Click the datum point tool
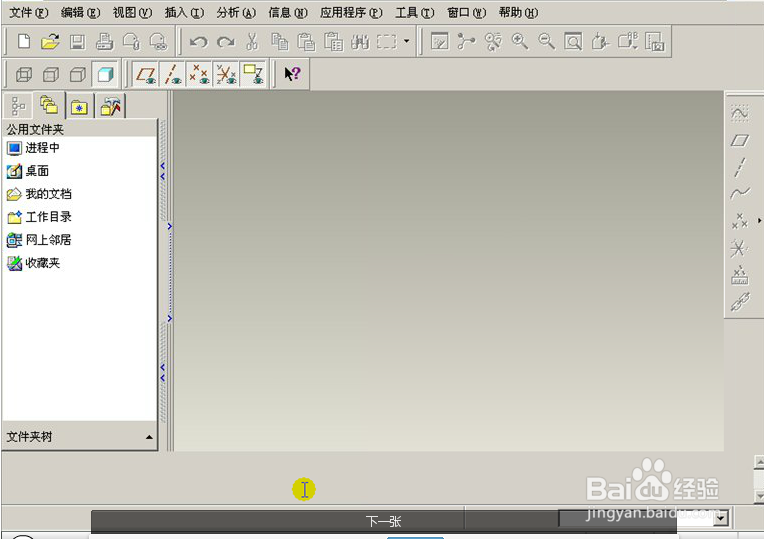Viewport: 764px width, 539px height. [740, 221]
